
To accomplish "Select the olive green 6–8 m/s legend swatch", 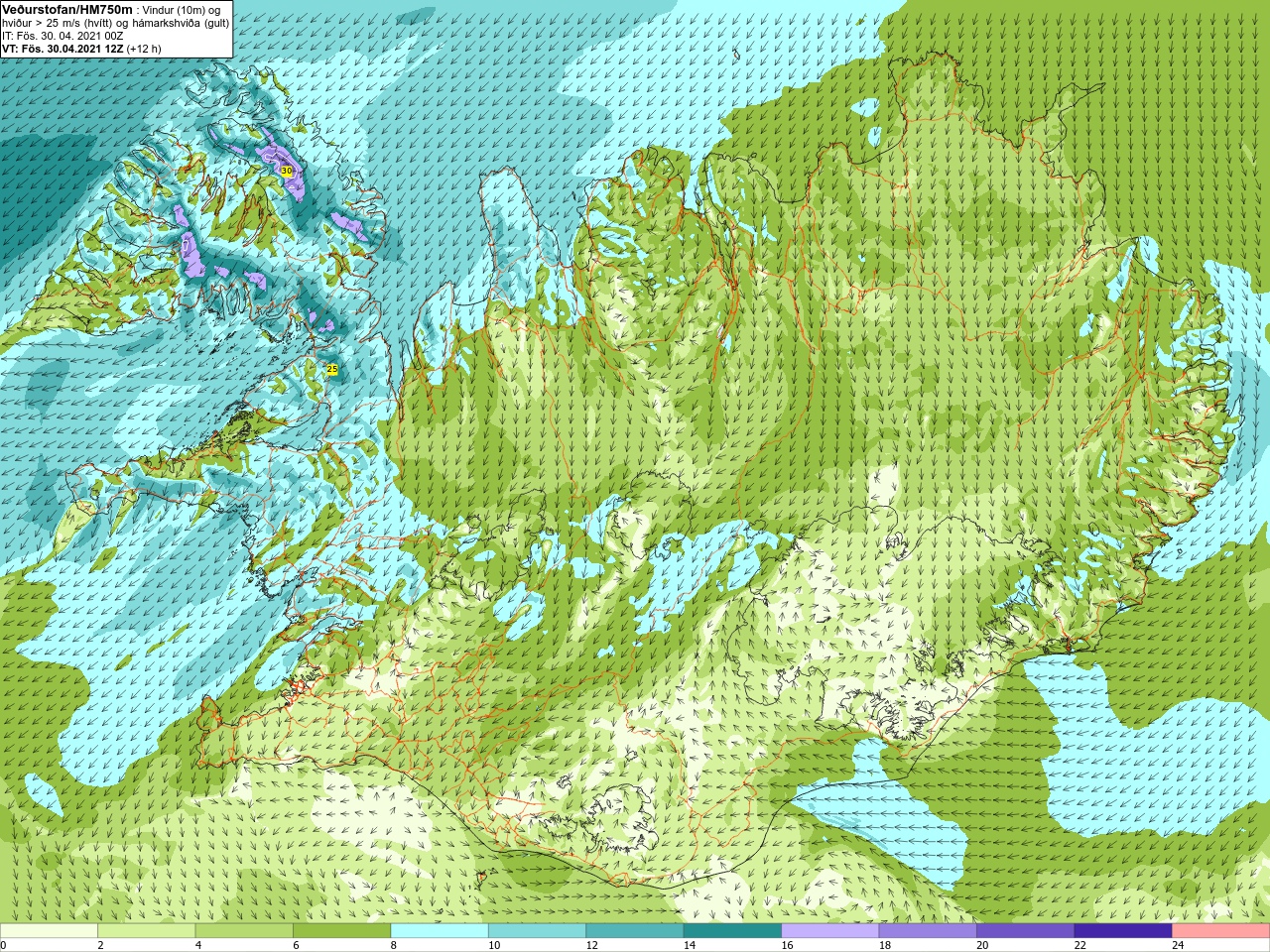I will [x=341, y=931].
